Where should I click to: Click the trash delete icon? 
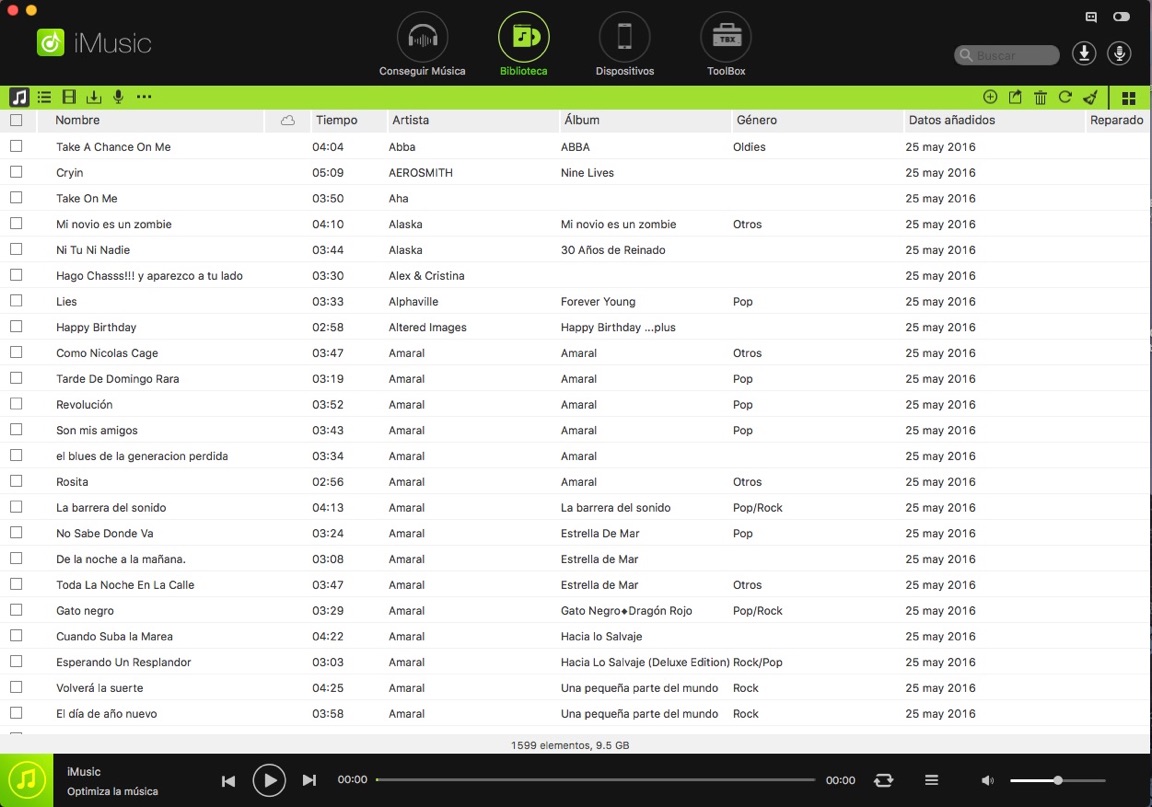1040,97
